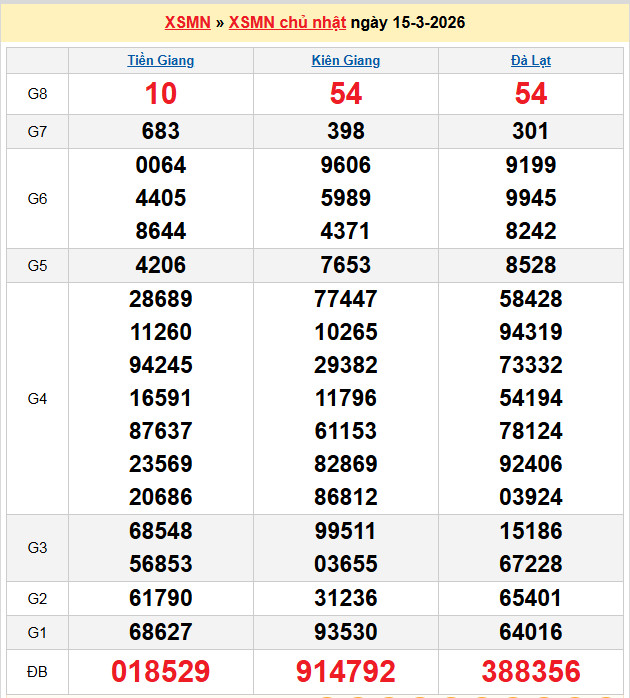Open the XSMN link in the header
Viewport: 630px width, 698px height.
pyautogui.click(x=187, y=23)
